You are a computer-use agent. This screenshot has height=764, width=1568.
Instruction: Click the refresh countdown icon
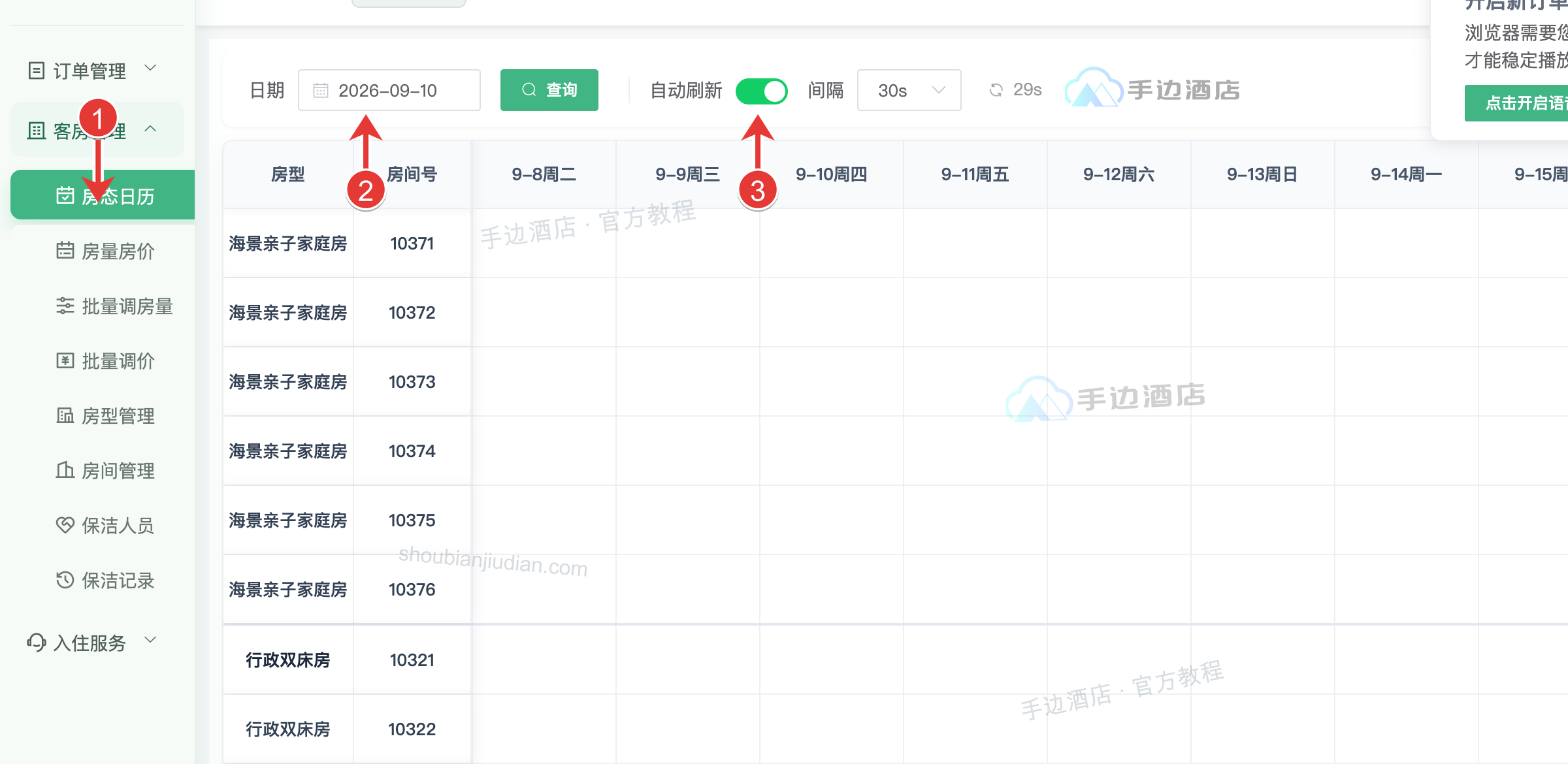(996, 90)
